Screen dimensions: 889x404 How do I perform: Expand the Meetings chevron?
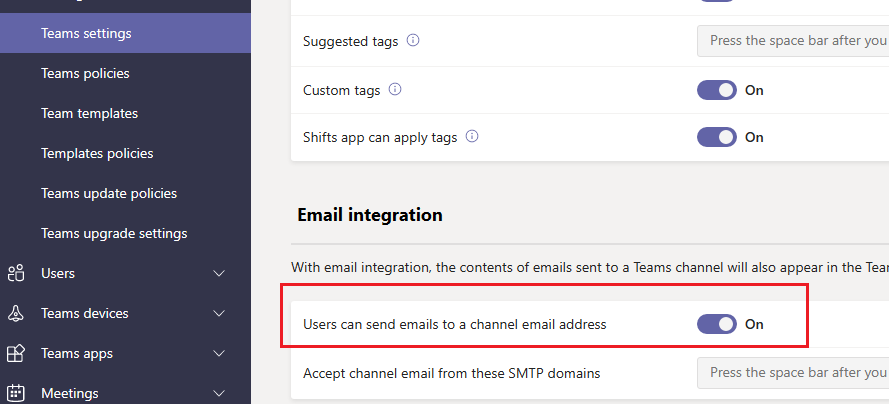(219, 393)
